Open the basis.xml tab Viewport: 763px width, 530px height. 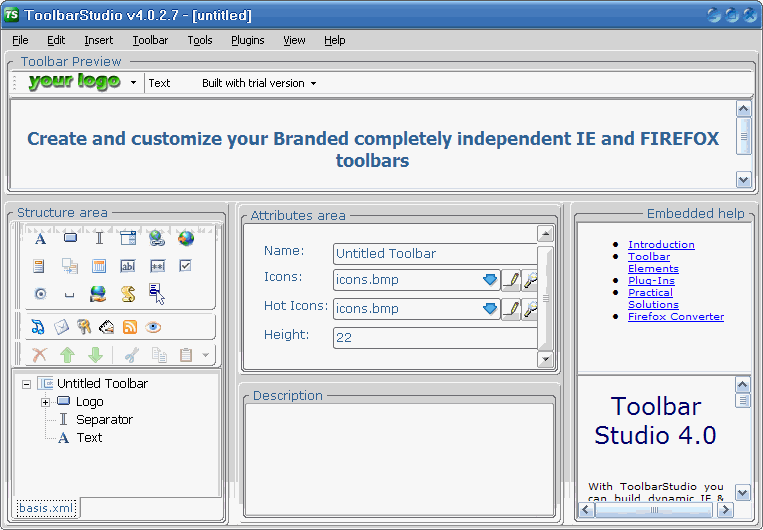tap(46, 508)
